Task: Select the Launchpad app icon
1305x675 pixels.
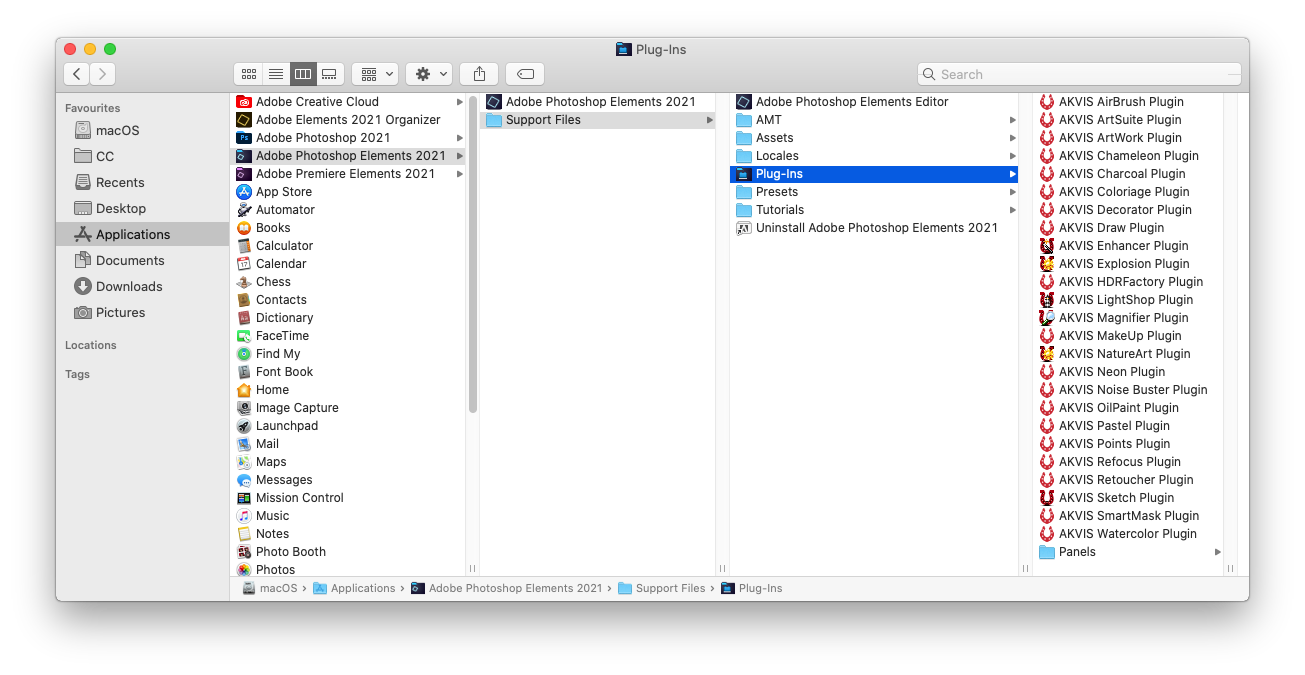Action: coord(244,426)
